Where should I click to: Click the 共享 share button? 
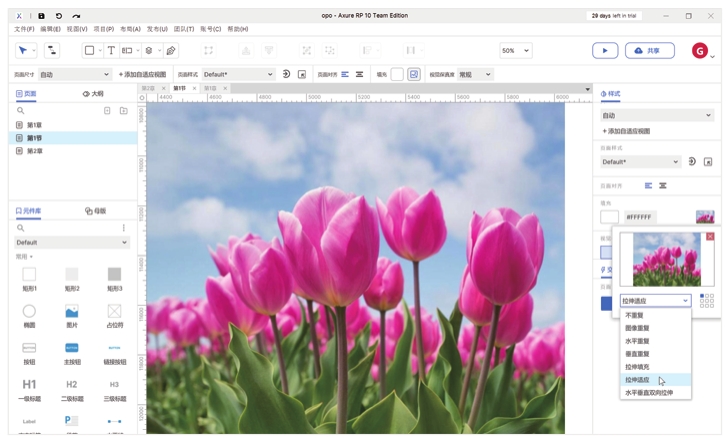pos(649,50)
